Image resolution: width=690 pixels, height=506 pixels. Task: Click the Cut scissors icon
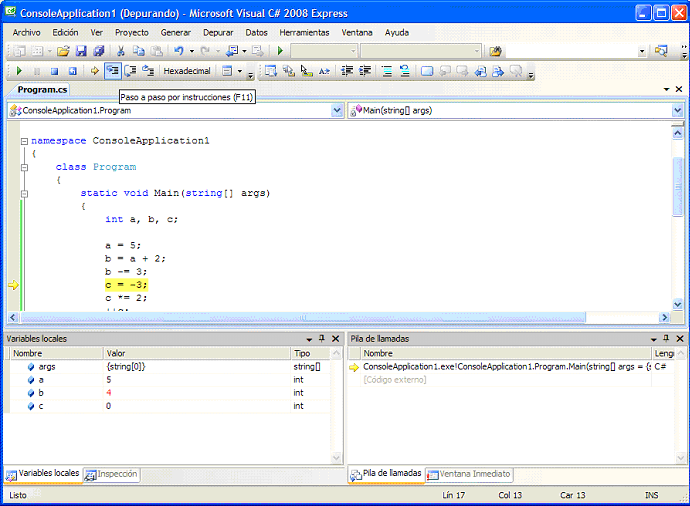click(121, 51)
